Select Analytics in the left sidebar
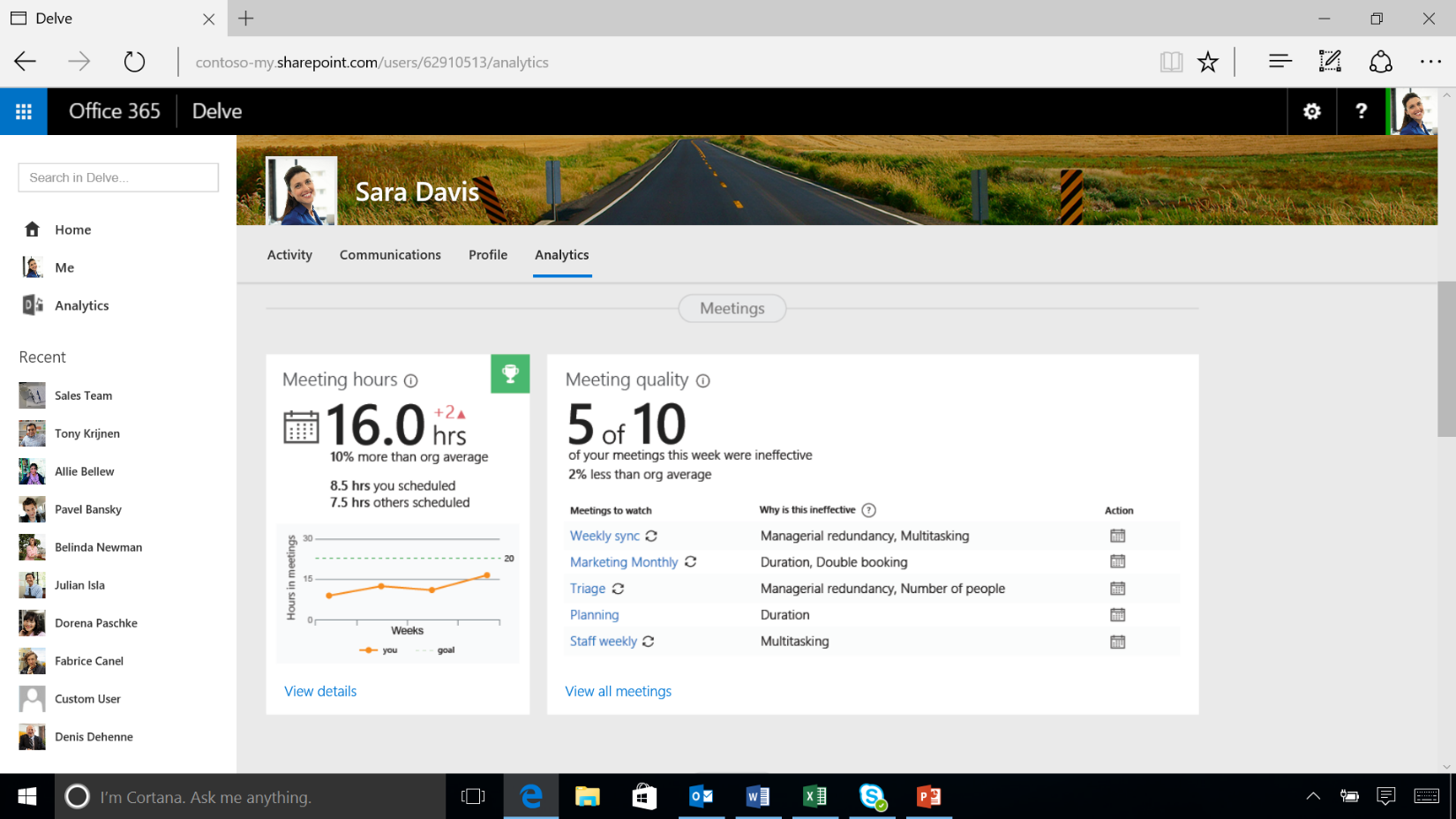 coord(82,305)
